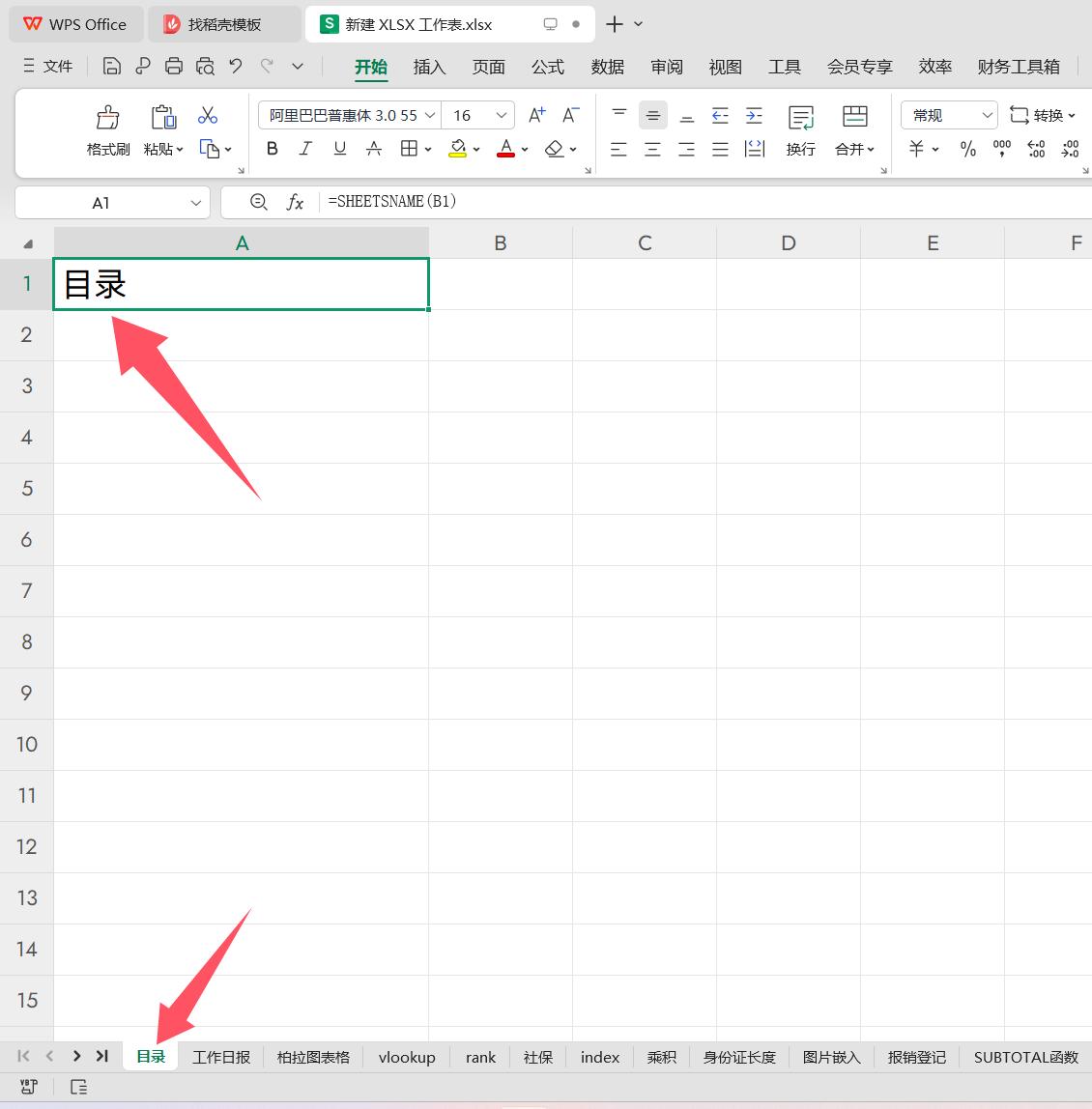Open the vlookup sheet tab

coord(407,1057)
